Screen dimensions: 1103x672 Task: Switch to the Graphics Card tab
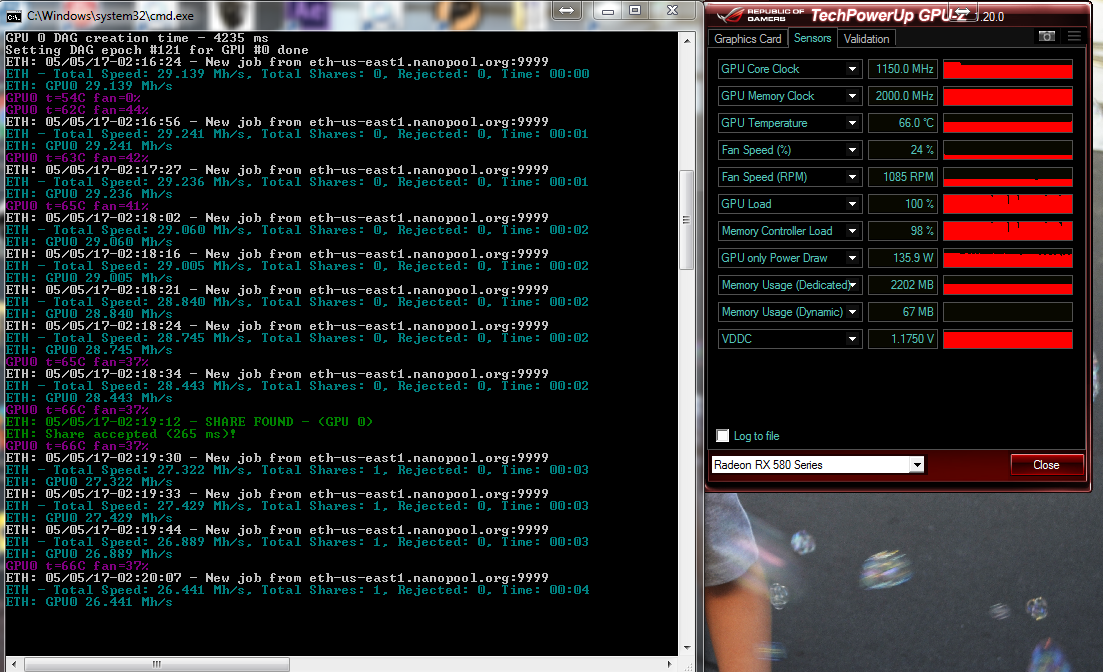point(747,39)
